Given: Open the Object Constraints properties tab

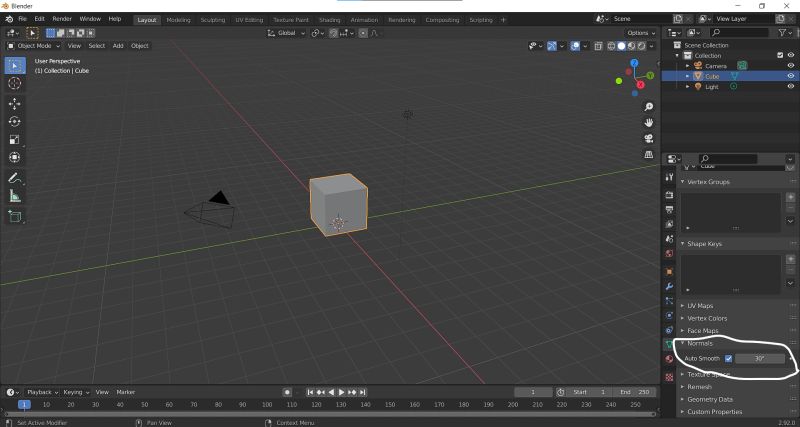Looking at the screenshot, I should coord(669,331).
